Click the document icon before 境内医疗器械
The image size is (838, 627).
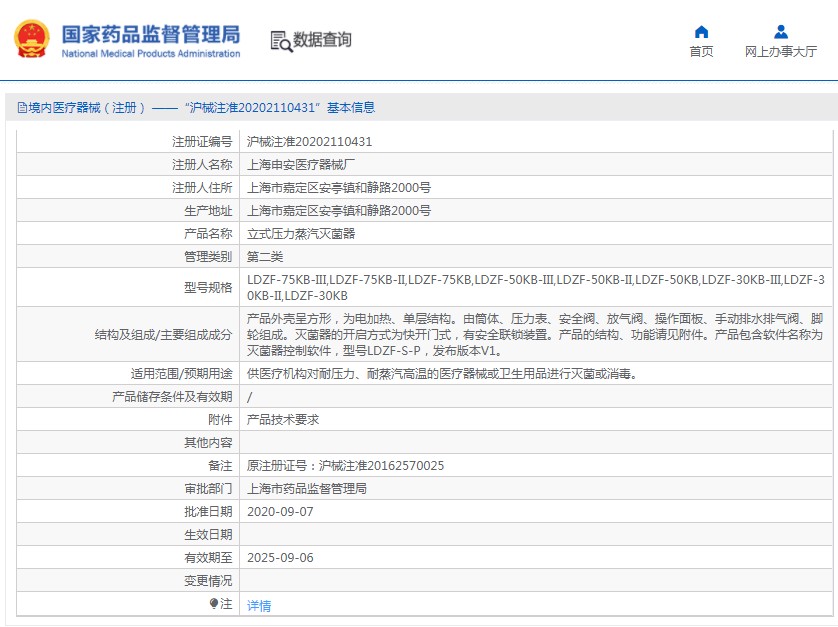click(22, 108)
